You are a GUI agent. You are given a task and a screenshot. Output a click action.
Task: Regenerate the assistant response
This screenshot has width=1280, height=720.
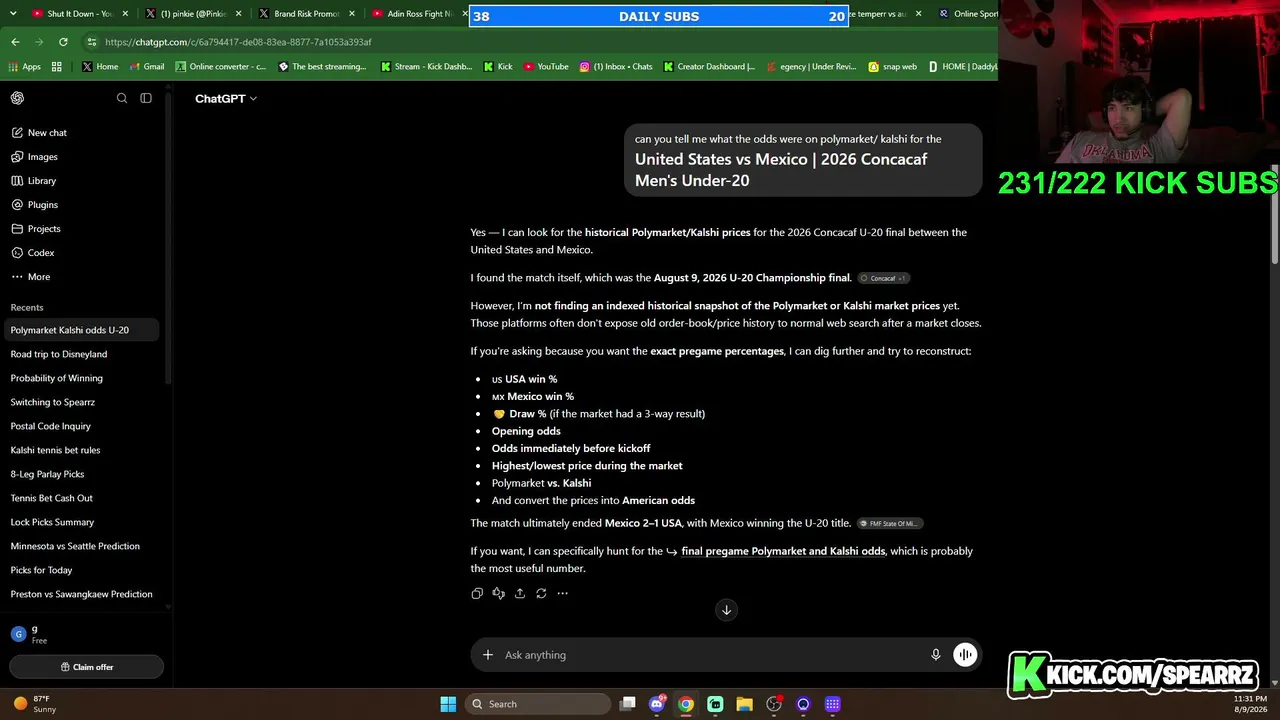(541, 593)
